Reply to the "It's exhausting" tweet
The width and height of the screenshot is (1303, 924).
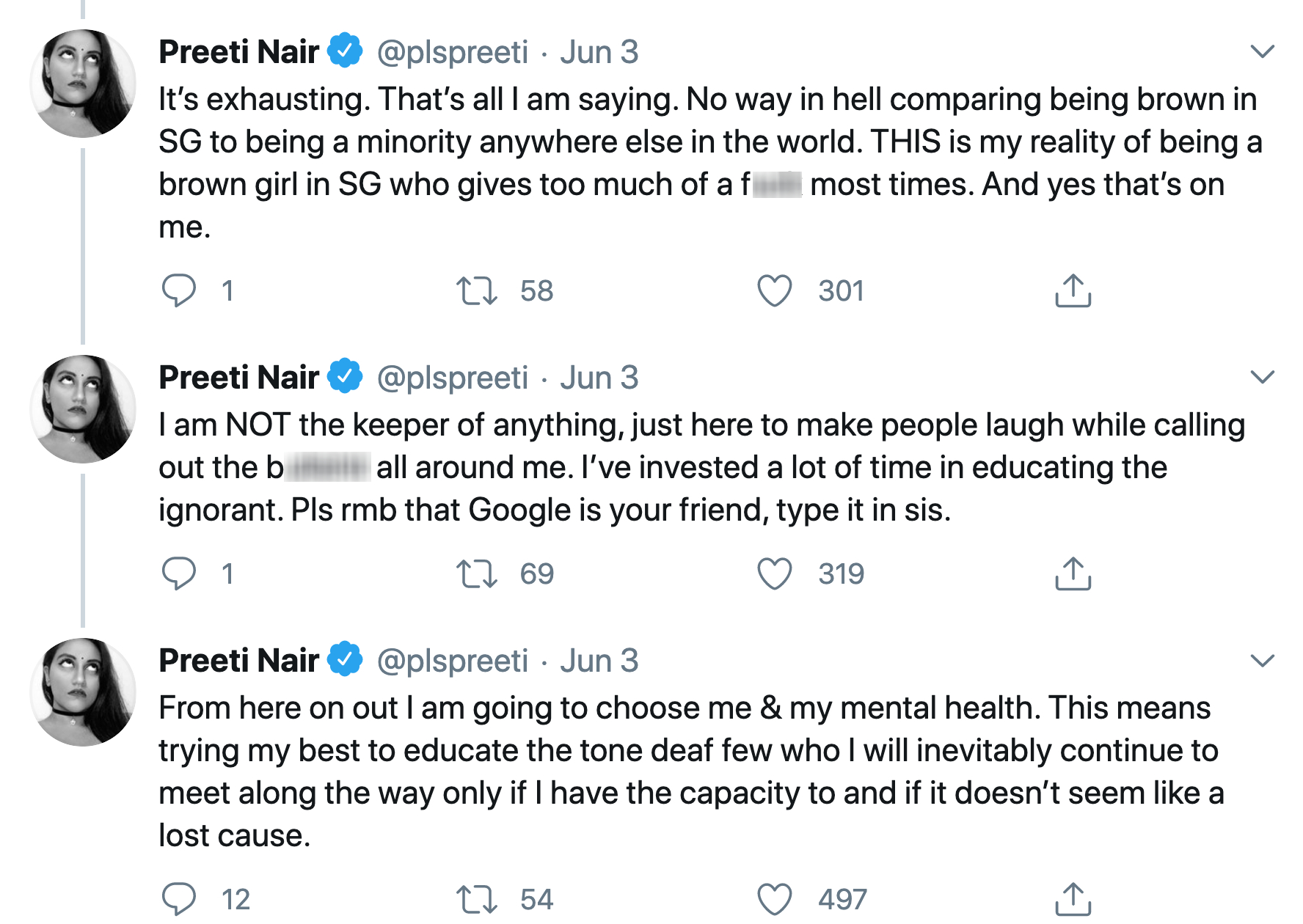tap(178, 290)
